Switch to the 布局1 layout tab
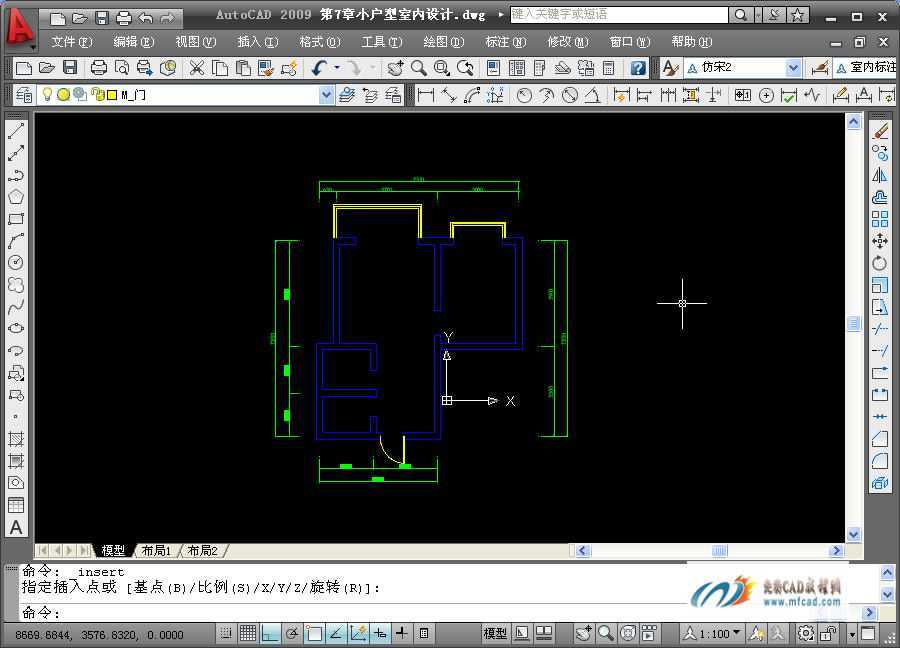The width and height of the screenshot is (900, 648). [156, 550]
